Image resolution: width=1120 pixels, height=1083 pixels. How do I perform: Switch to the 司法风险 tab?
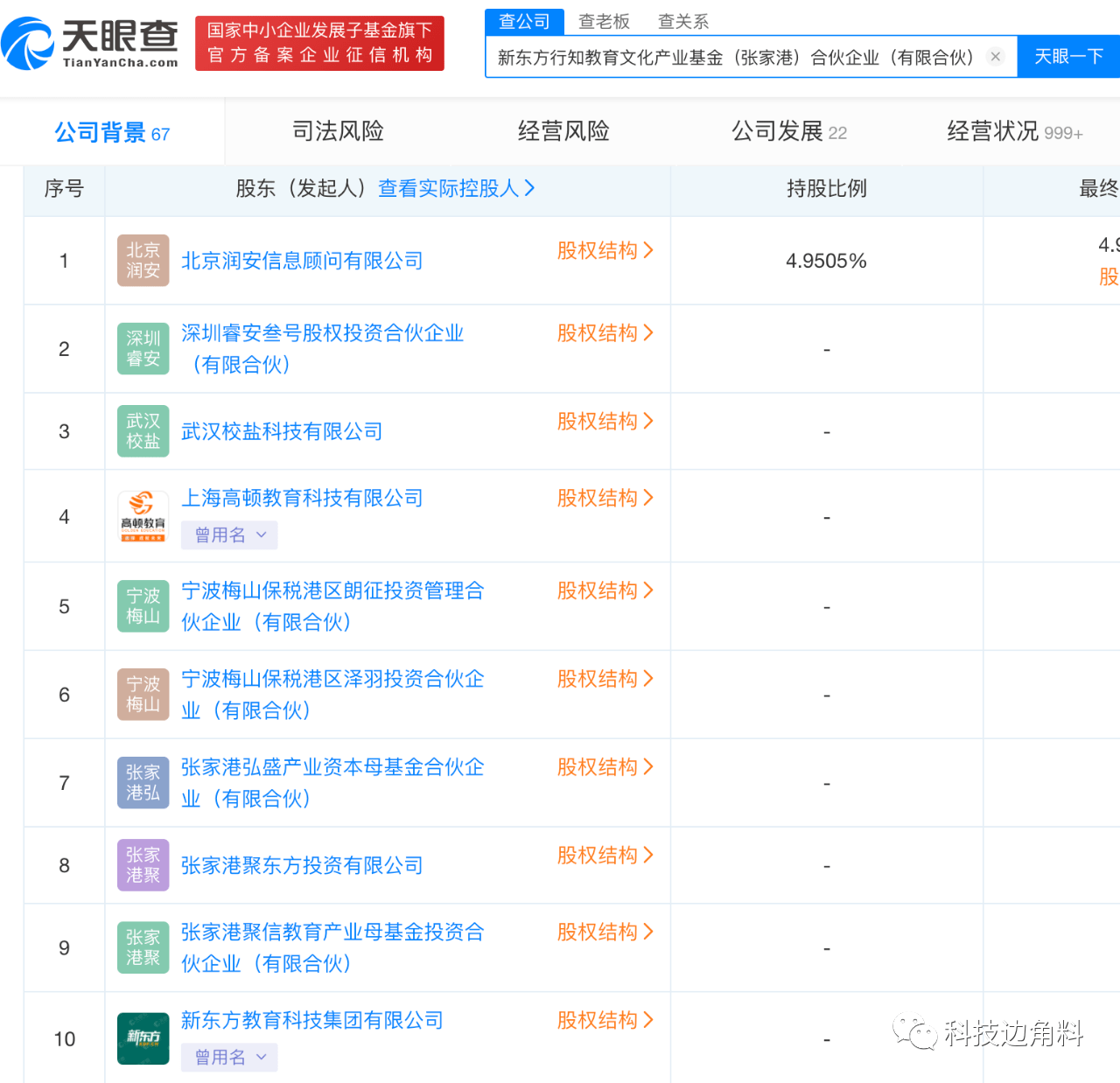[x=338, y=131]
